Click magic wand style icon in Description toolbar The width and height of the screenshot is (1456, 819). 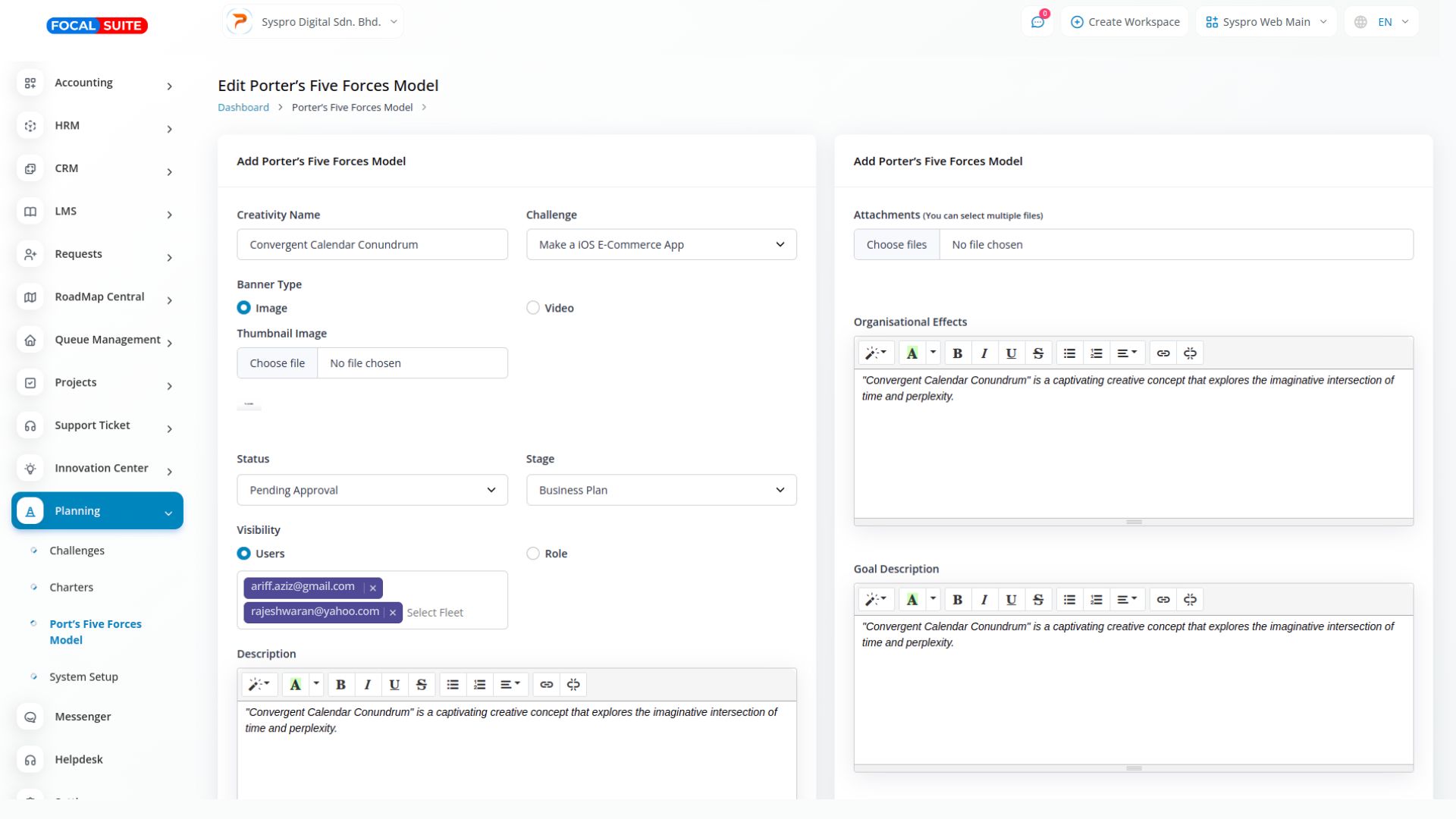(x=259, y=685)
